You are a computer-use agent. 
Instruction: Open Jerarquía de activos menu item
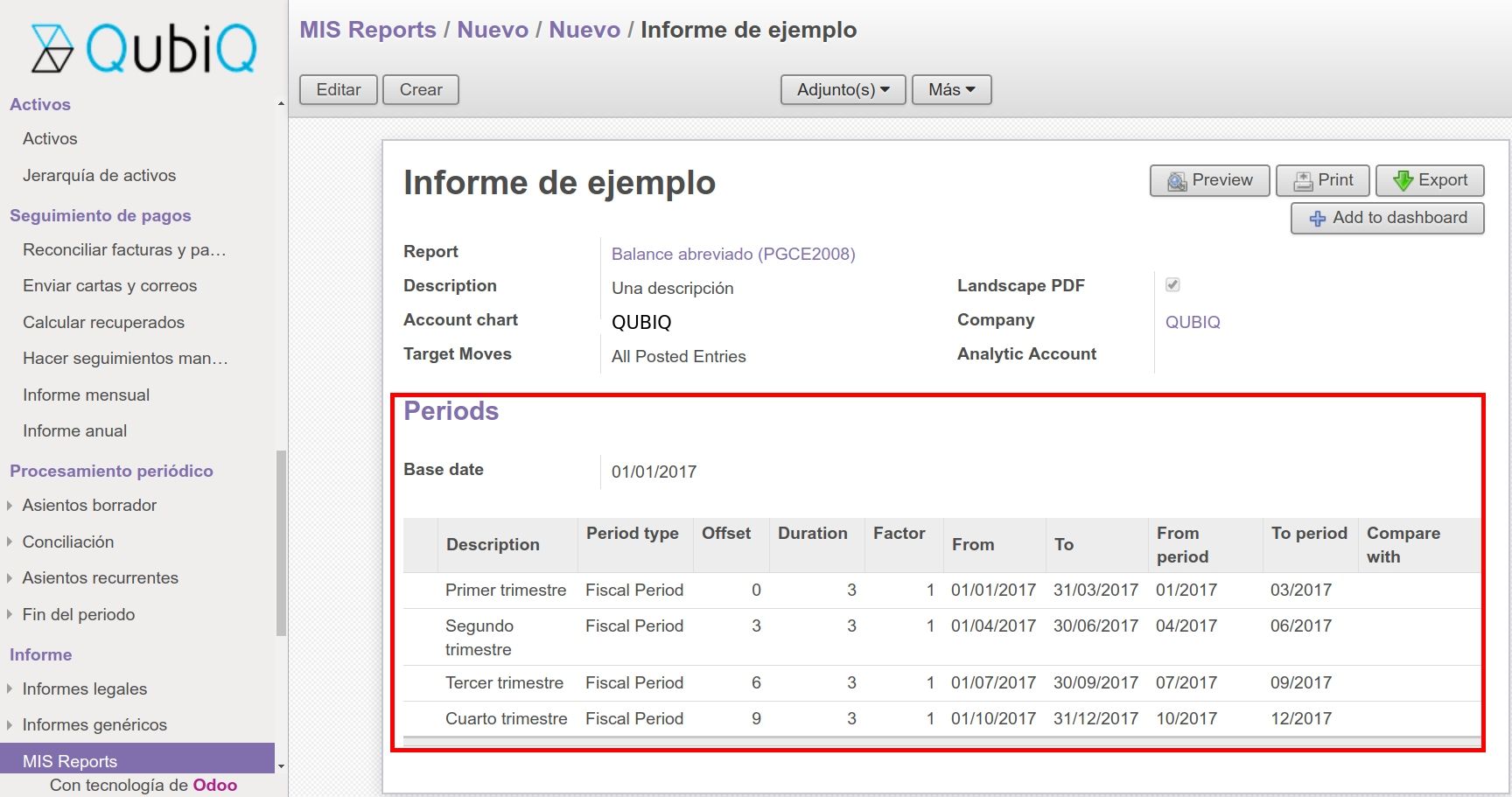(99, 176)
